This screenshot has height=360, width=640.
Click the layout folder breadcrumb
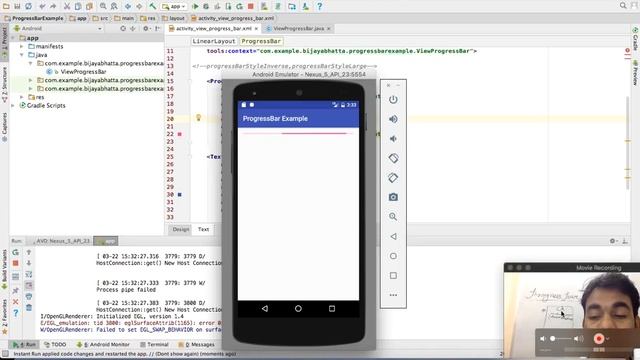173,18
